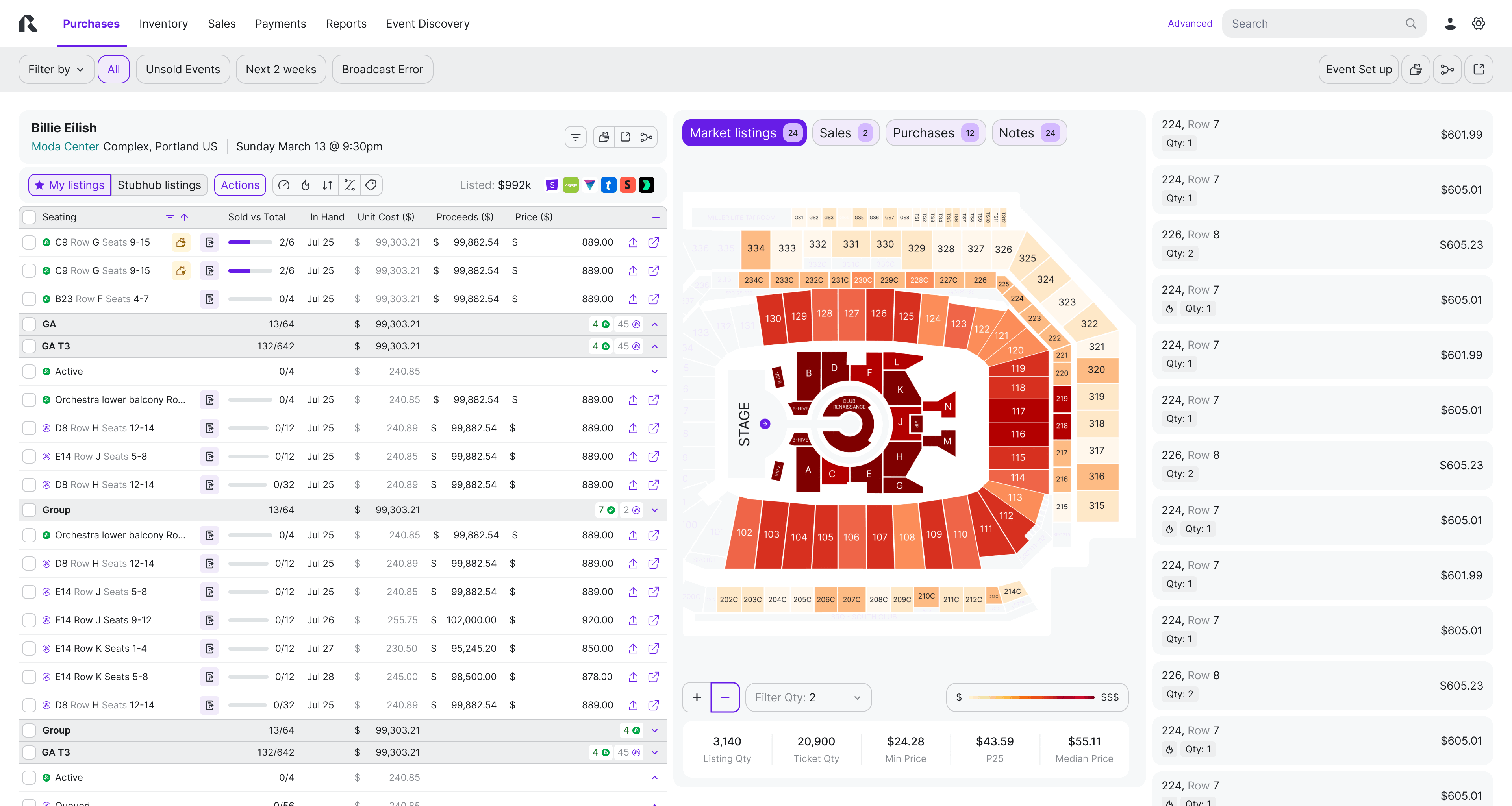Click the price range gradient slider
Viewport: 1512px width, 806px height.
(1031, 697)
